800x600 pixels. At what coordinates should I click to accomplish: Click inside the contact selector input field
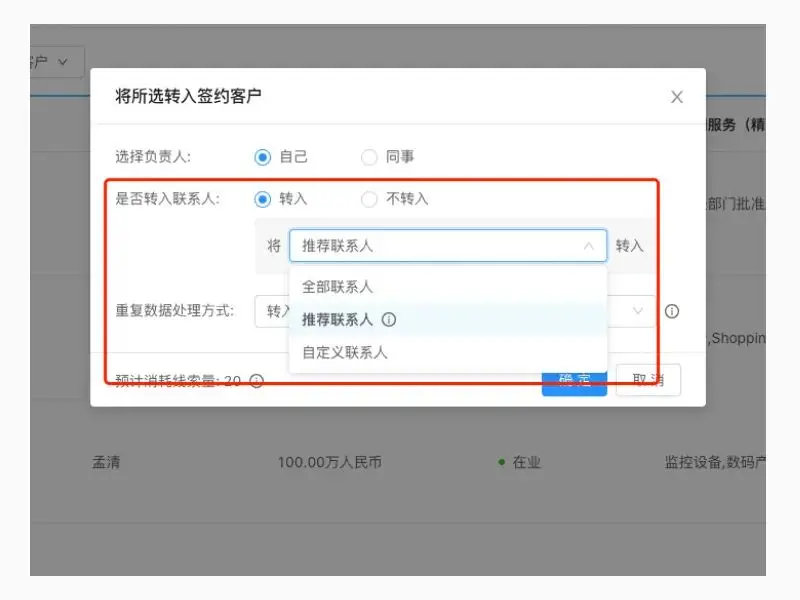click(x=430, y=246)
